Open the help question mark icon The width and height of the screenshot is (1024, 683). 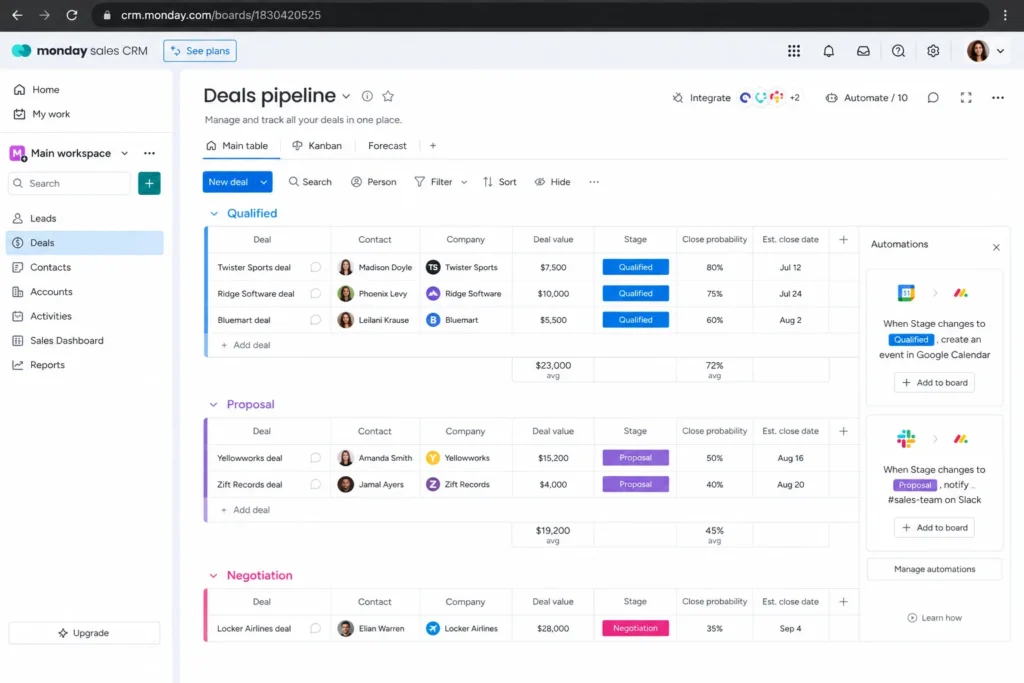click(899, 51)
